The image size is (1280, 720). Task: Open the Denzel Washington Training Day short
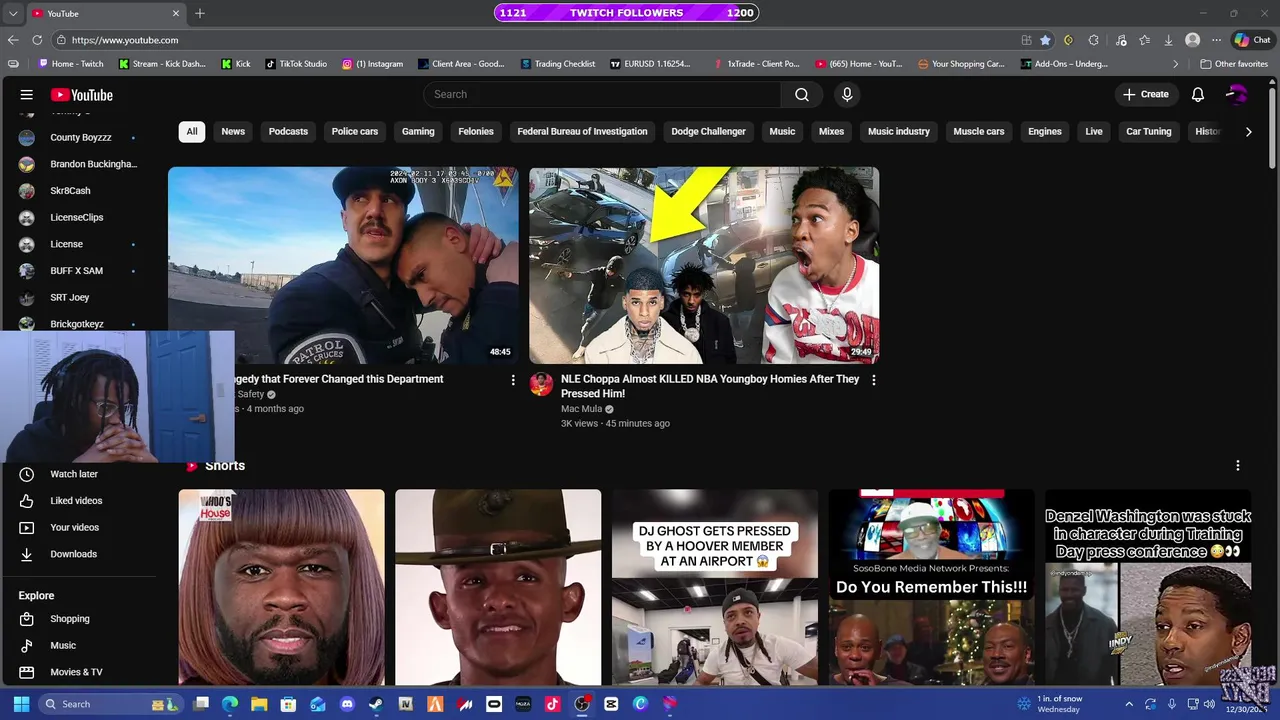point(1148,587)
